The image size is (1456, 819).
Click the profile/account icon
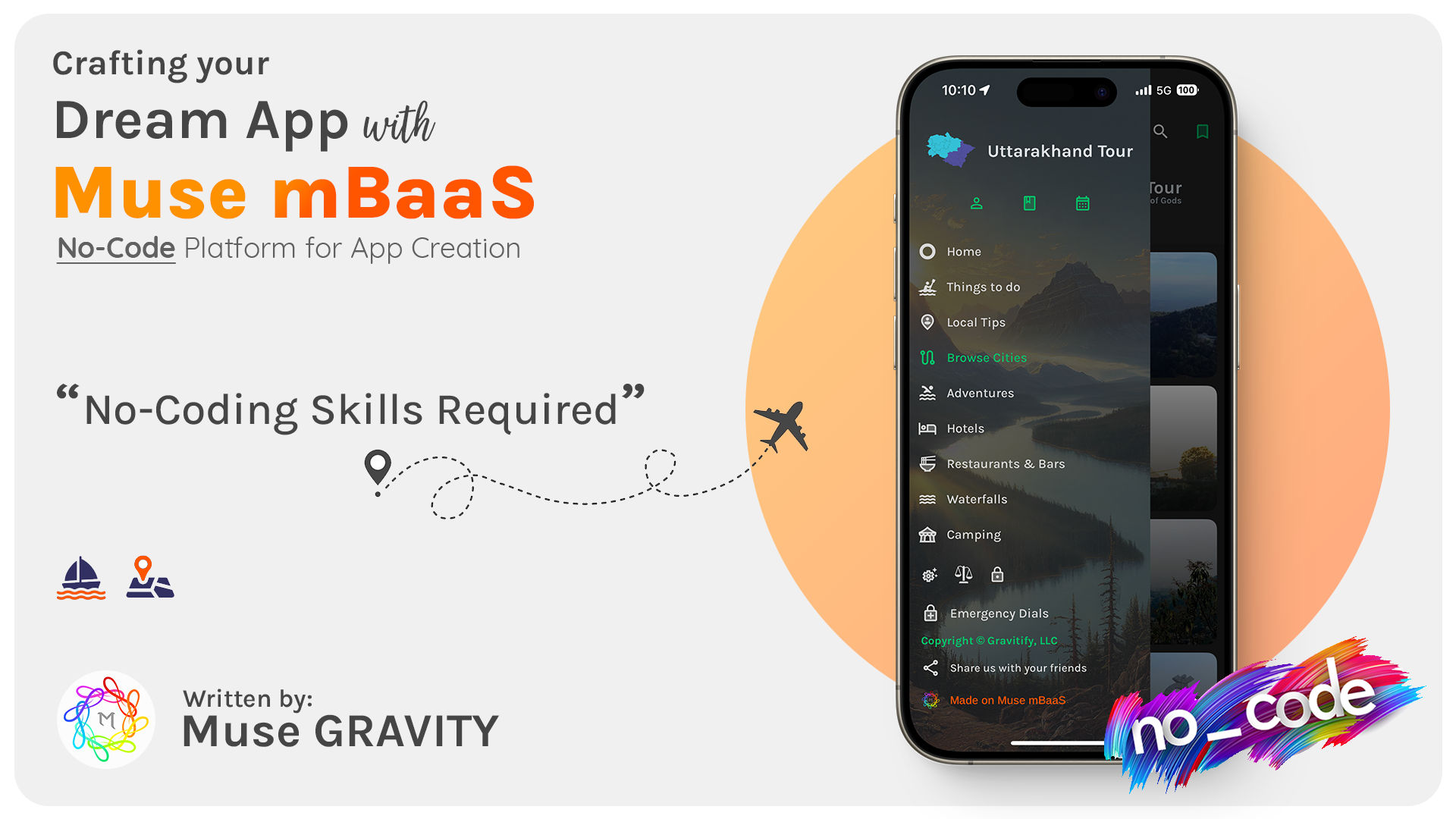click(975, 203)
